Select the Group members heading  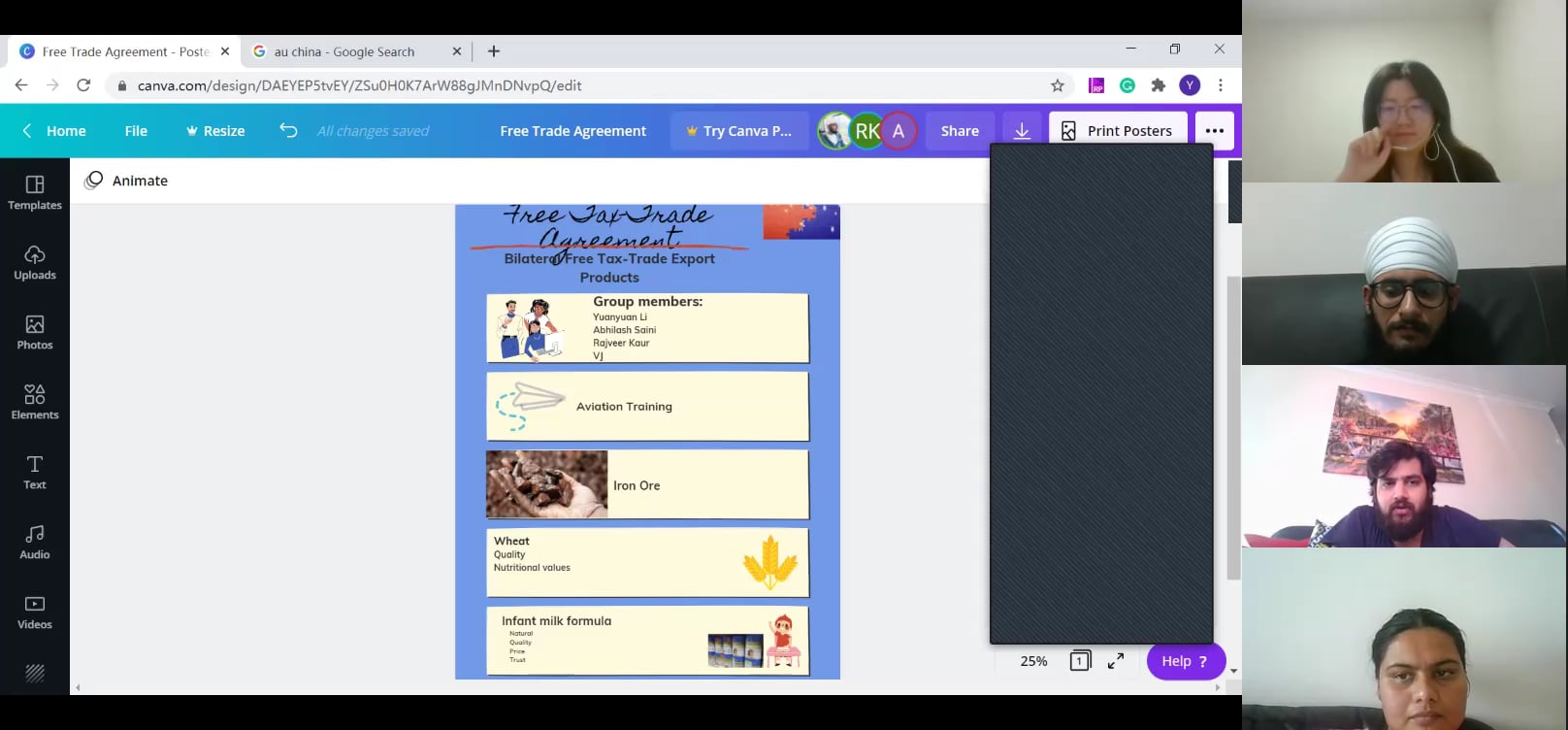coord(647,302)
